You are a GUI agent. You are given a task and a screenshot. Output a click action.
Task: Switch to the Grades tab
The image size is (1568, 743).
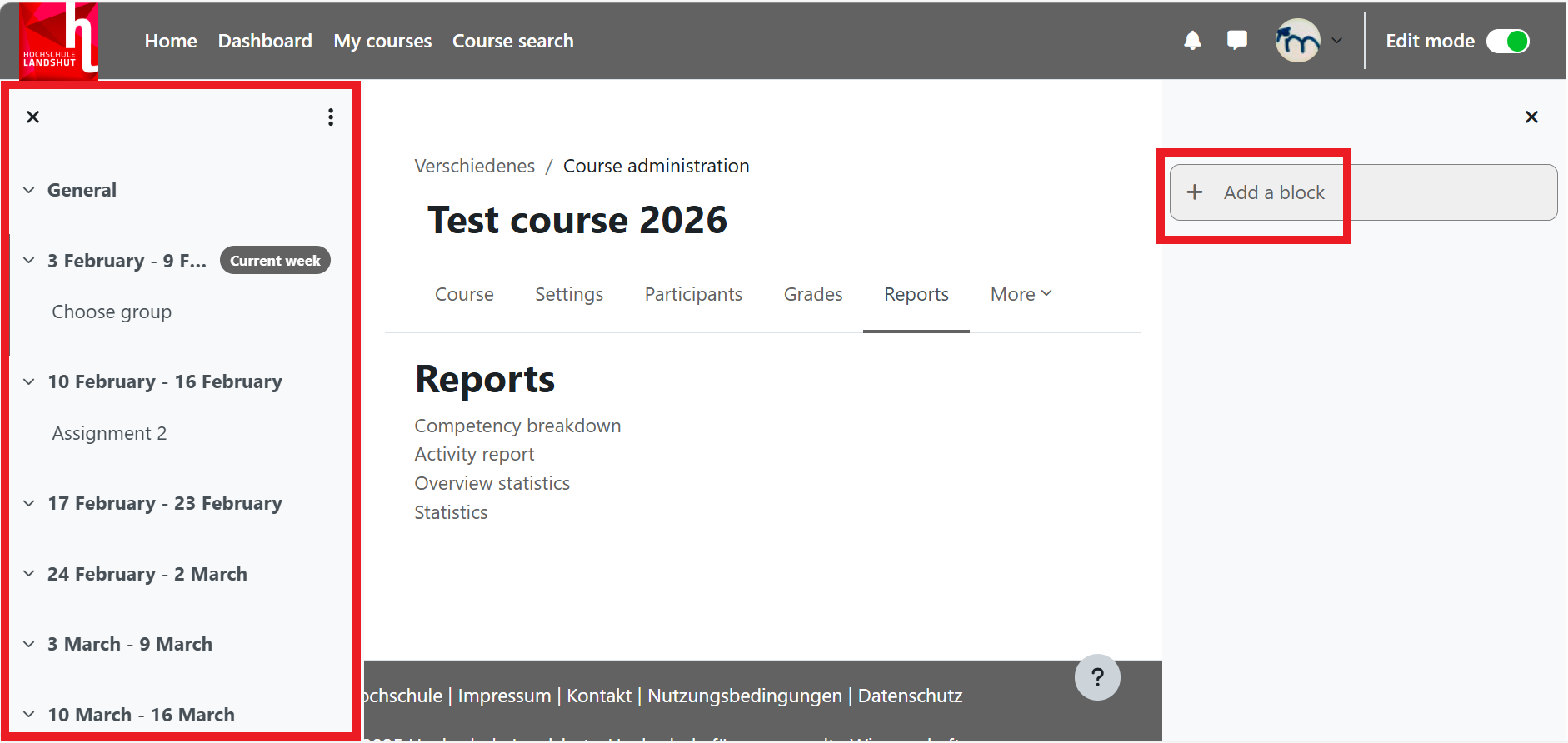pos(812,295)
